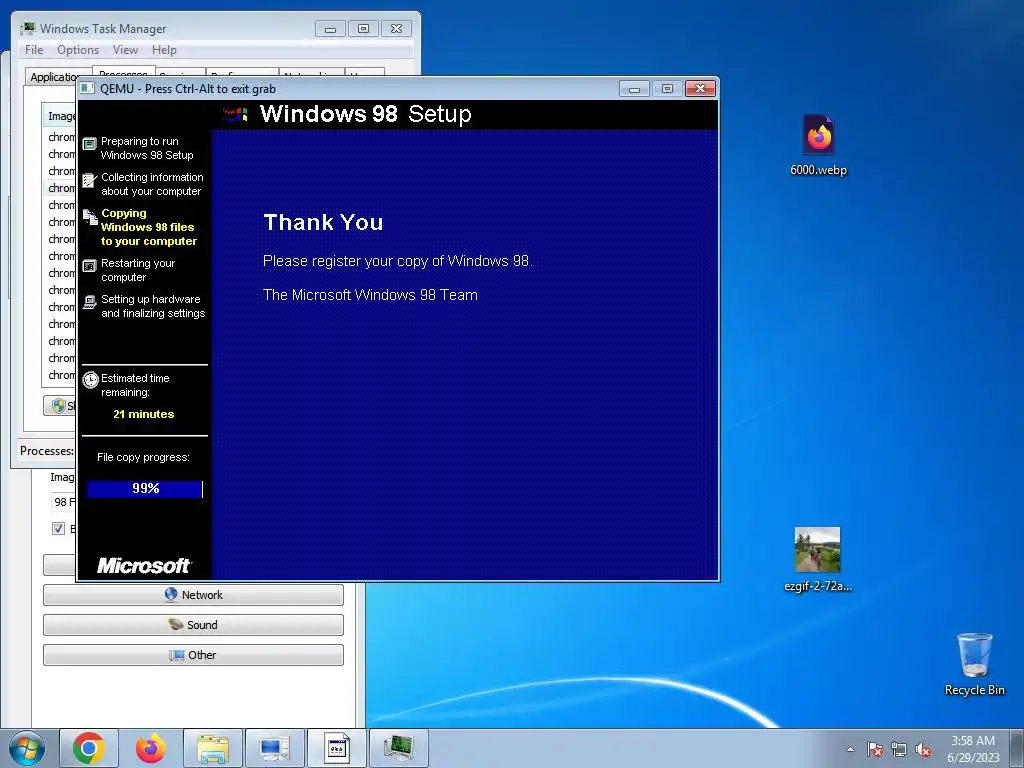This screenshot has height=768, width=1024.
Task: Switch to the Processes tab in Task Manager
Action: pos(123,72)
